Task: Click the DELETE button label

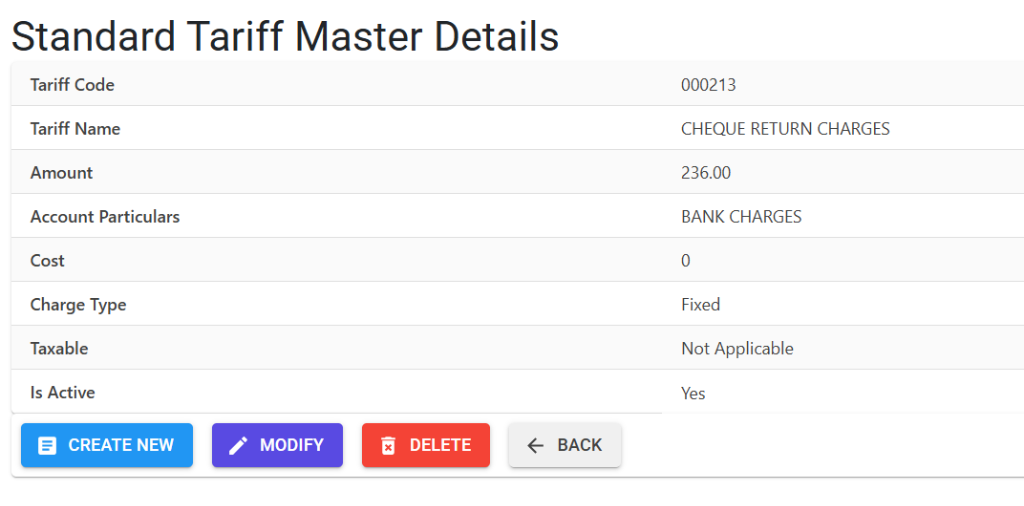Action: 440,445
